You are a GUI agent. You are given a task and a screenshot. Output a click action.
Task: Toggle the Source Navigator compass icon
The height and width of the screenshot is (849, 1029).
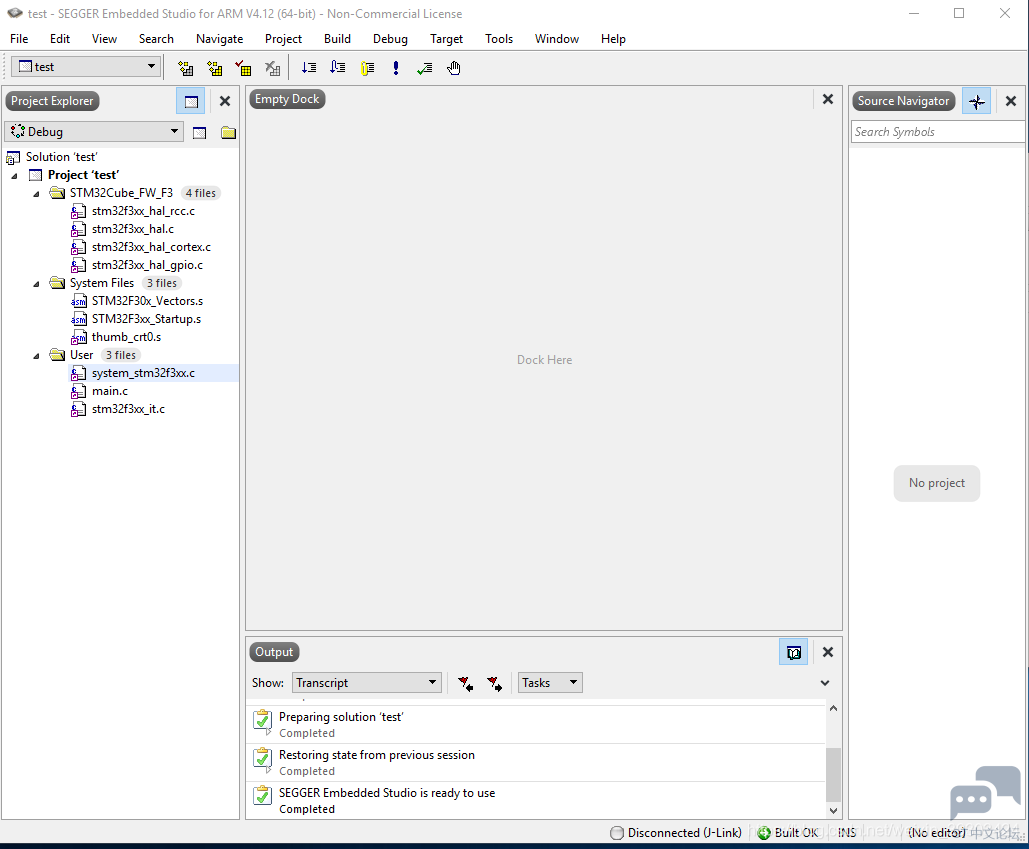(976, 101)
